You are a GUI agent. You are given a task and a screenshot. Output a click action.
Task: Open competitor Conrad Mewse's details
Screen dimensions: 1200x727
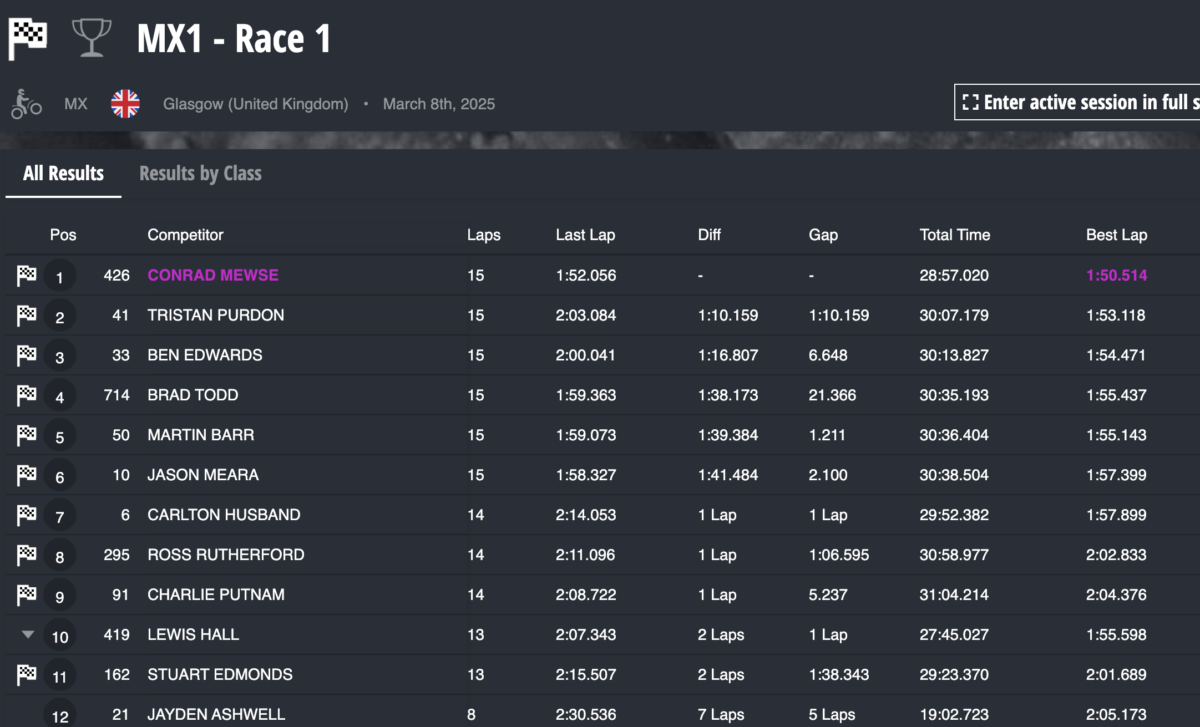click(x=213, y=275)
